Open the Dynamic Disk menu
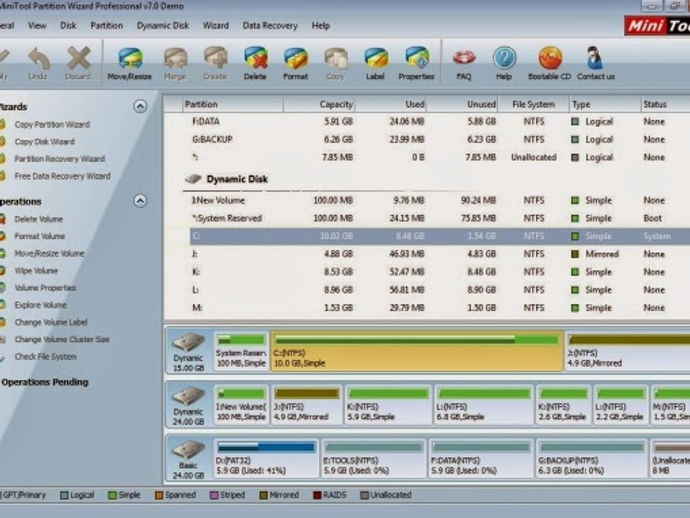 pyautogui.click(x=163, y=26)
